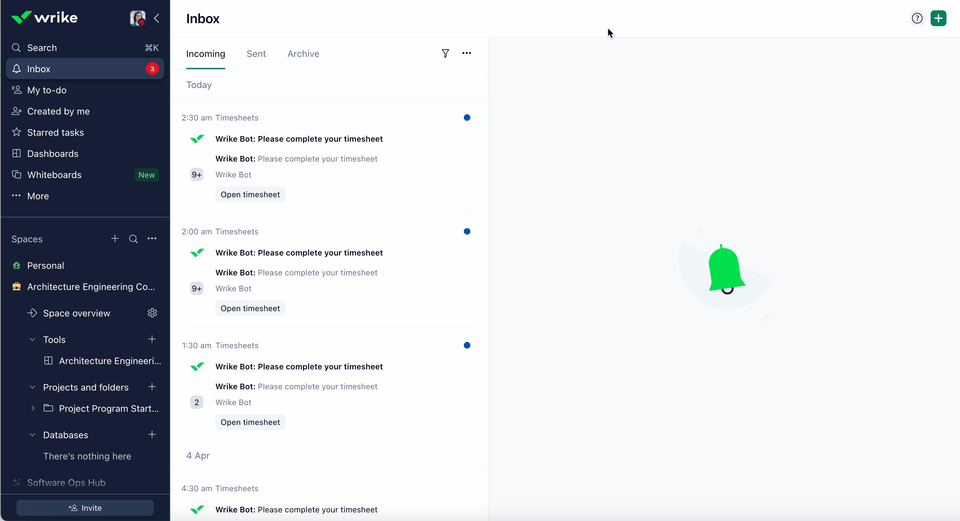
Task: Click Open timesheet in 2:30 am notification
Action: 250,195
